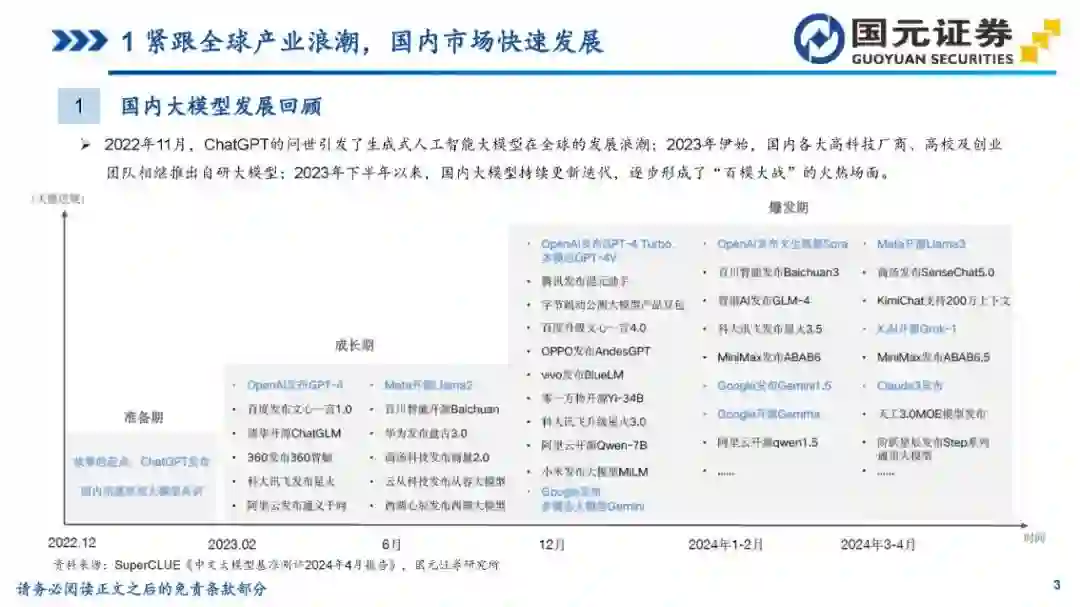Click the entry OpenAI发布GPT-4
Image resolution: width=1080 pixels, height=607 pixels.
point(295,385)
